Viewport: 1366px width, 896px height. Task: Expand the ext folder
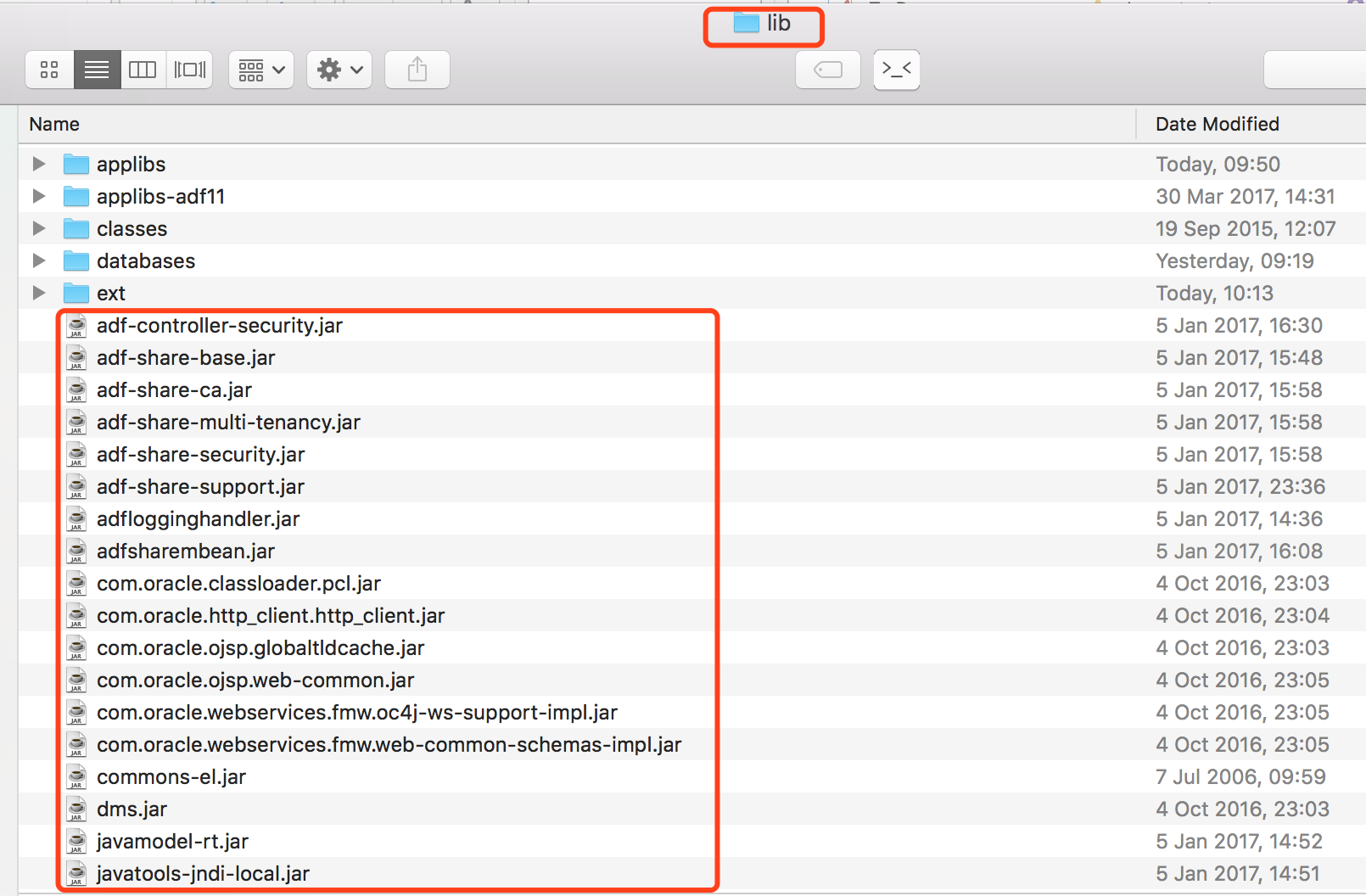click(x=39, y=293)
